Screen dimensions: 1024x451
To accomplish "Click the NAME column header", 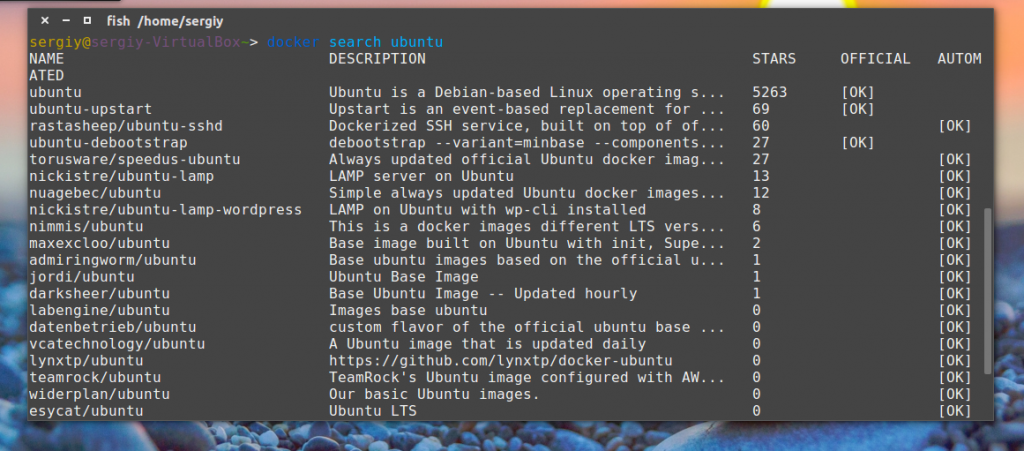I will tap(46, 59).
